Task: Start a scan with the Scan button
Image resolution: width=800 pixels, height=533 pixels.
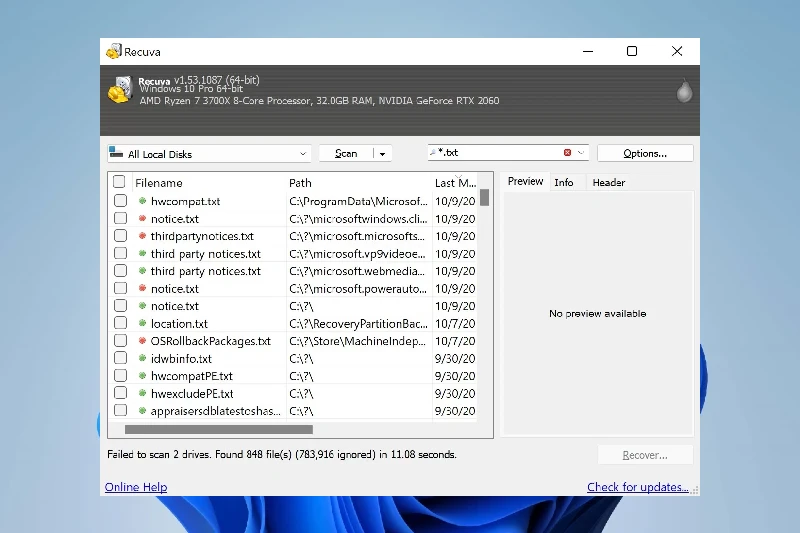Action: [x=346, y=154]
